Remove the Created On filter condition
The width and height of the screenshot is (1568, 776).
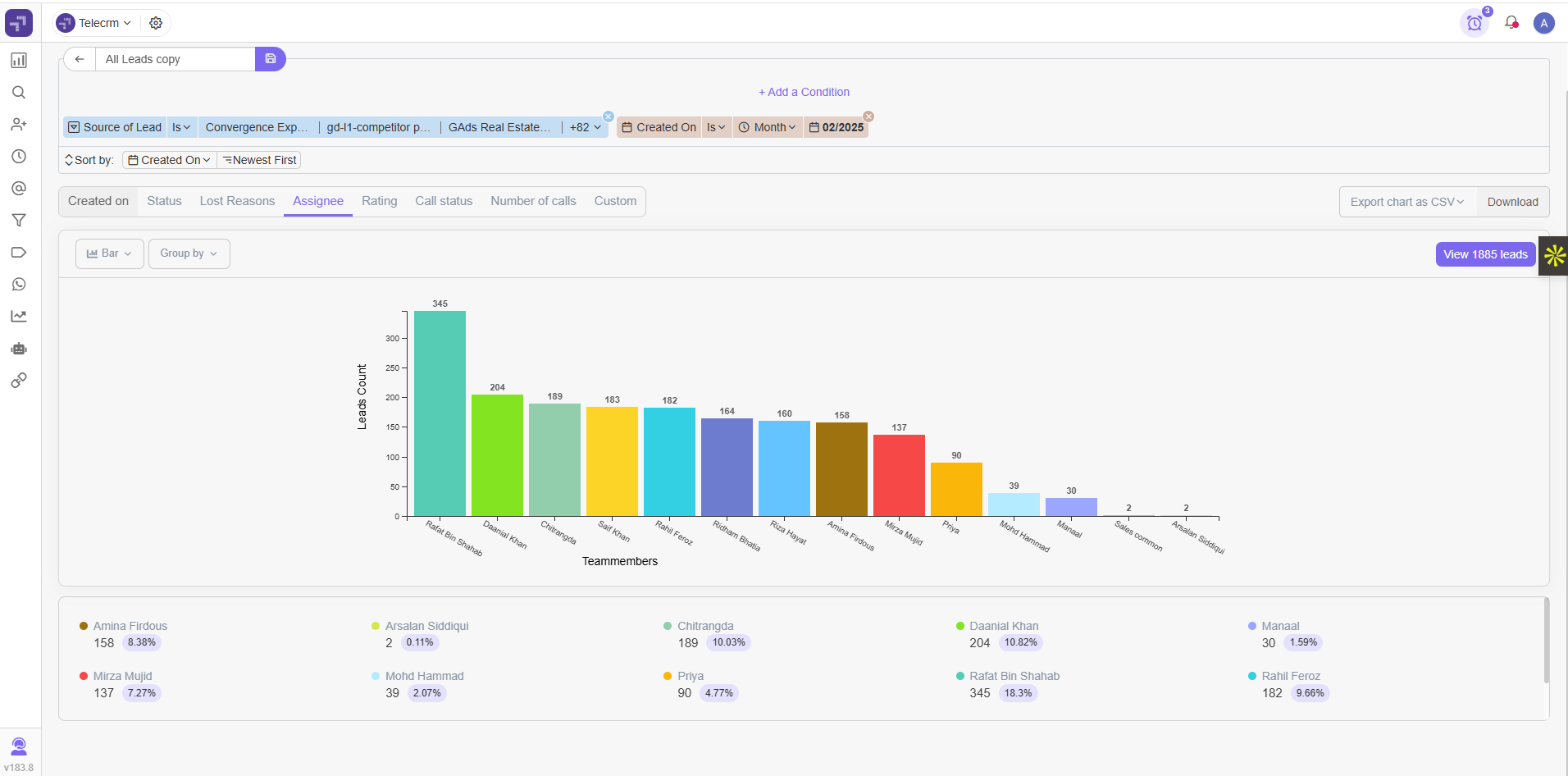coord(868,116)
